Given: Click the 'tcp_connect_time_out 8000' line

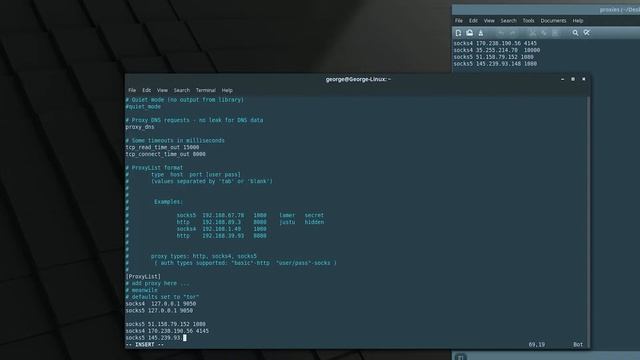Looking at the screenshot, I should [165, 154].
